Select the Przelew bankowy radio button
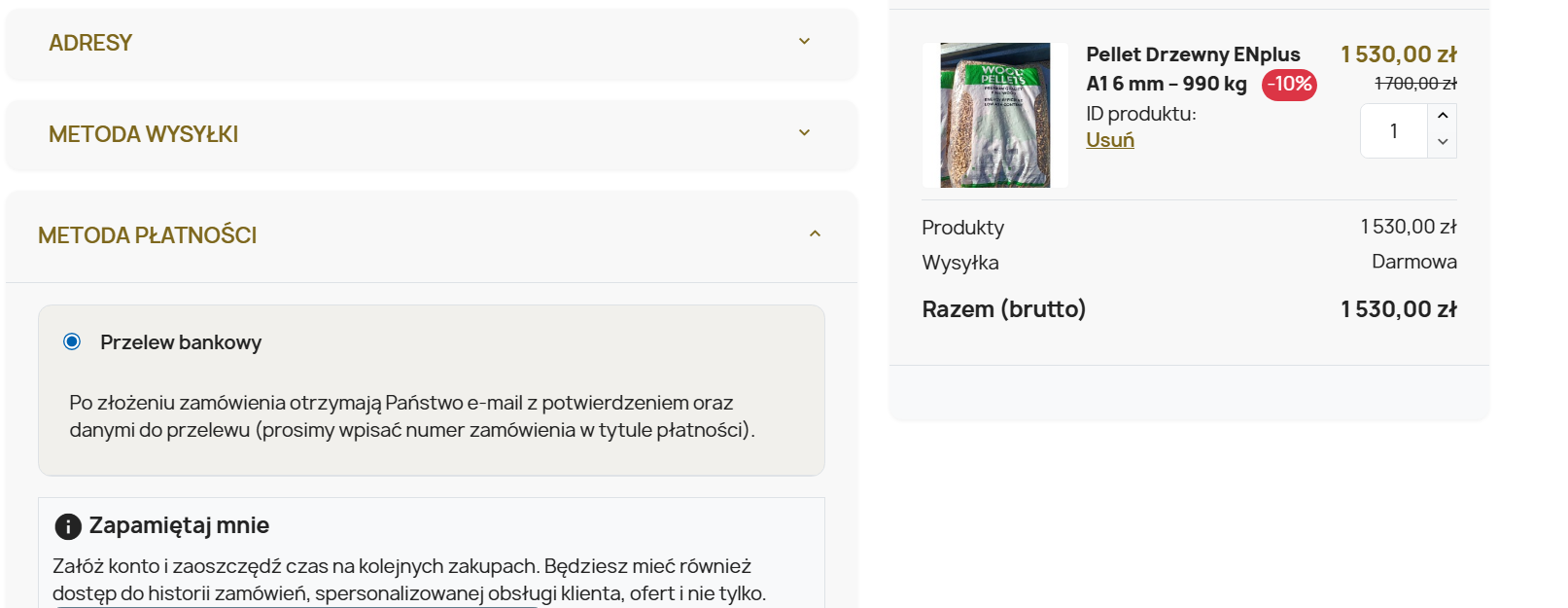1568x608 pixels. pos(72,341)
